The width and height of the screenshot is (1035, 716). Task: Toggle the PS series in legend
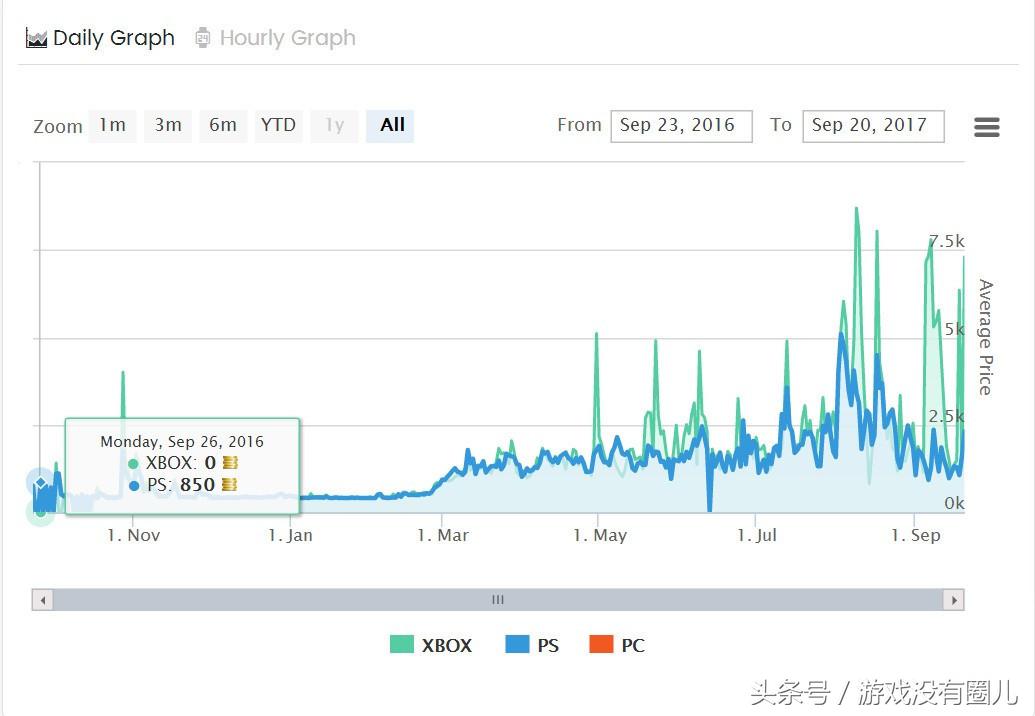[532, 645]
